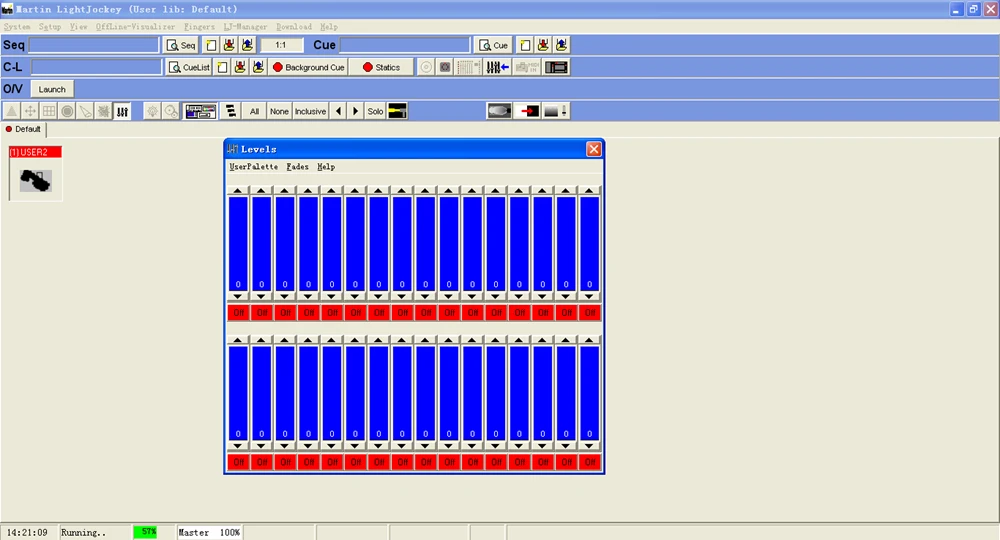Screen dimensions: 1000x540
Task: Open the OffLine-Visualizer menu
Action: click(135, 27)
